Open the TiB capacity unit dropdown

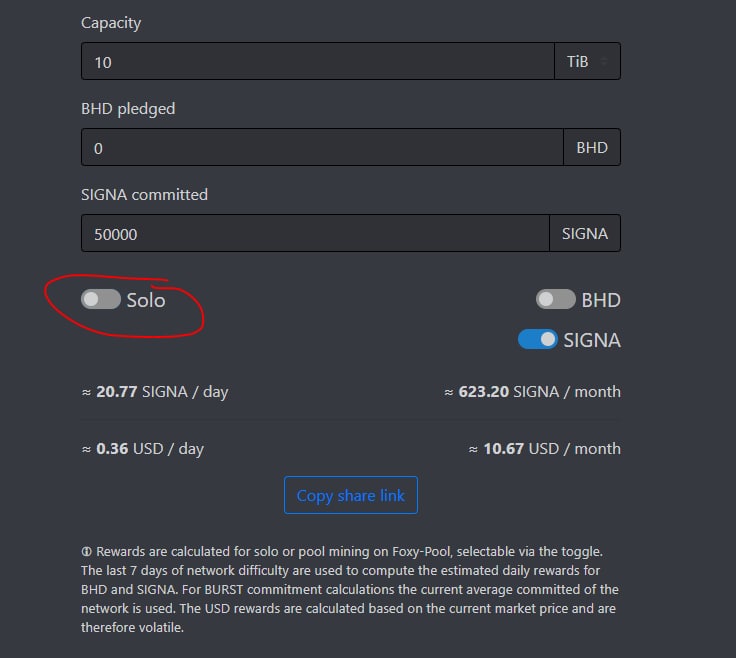[587, 62]
